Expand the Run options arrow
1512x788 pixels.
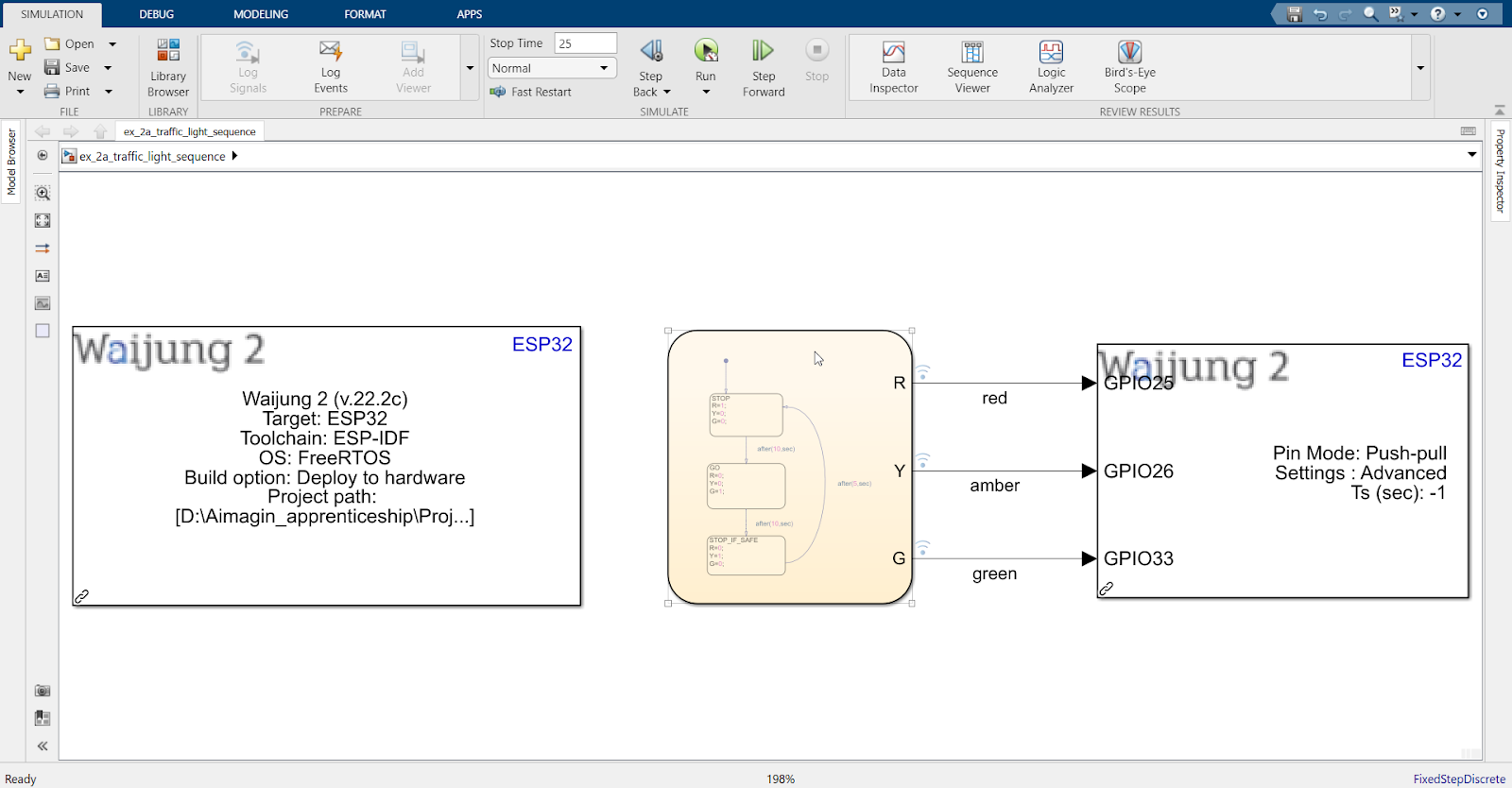point(706,92)
